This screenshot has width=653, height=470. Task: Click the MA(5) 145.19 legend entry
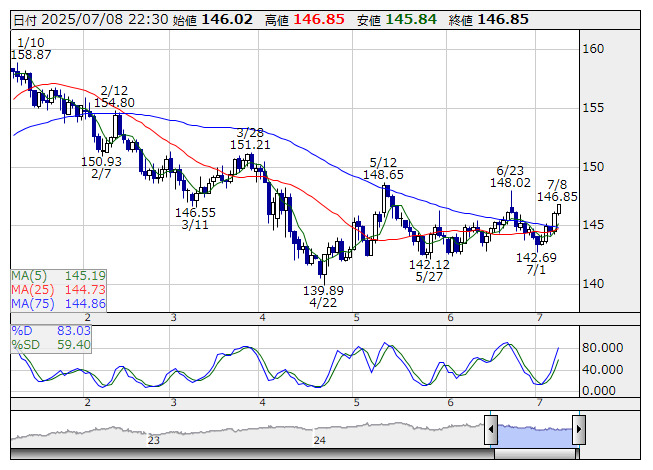[58, 276]
